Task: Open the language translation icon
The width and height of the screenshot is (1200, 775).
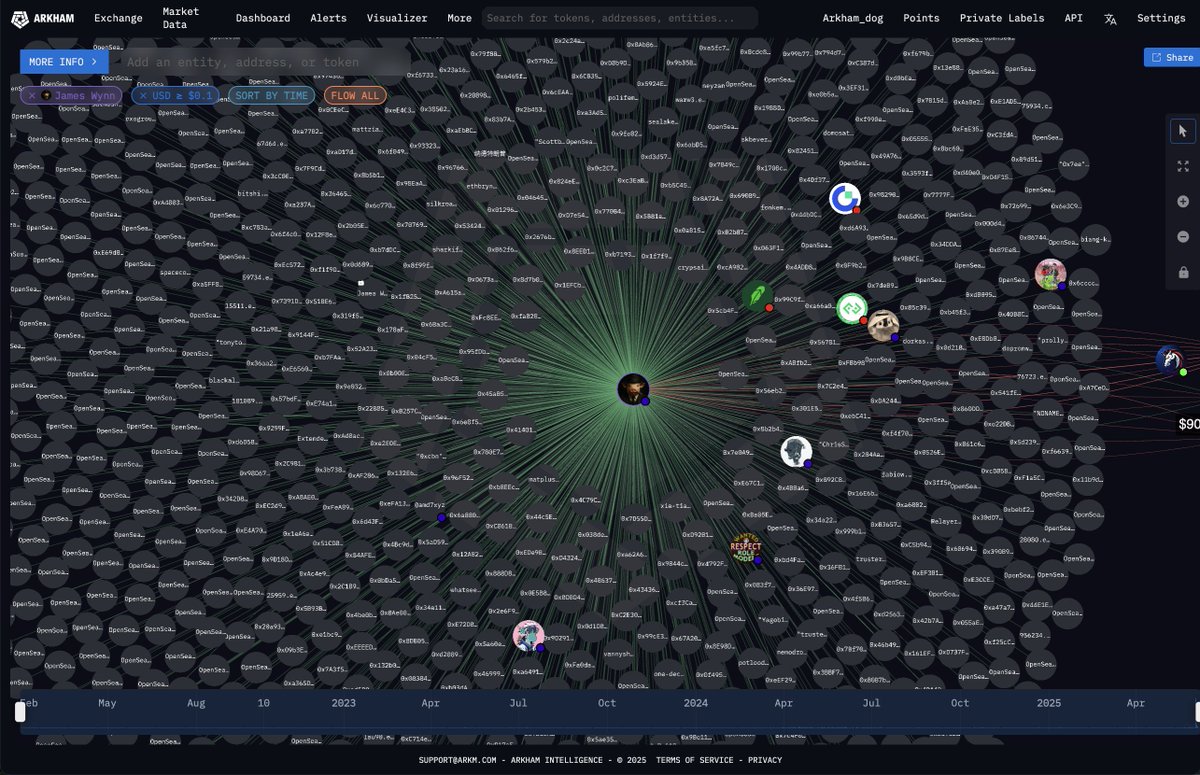Action: click(x=1110, y=18)
